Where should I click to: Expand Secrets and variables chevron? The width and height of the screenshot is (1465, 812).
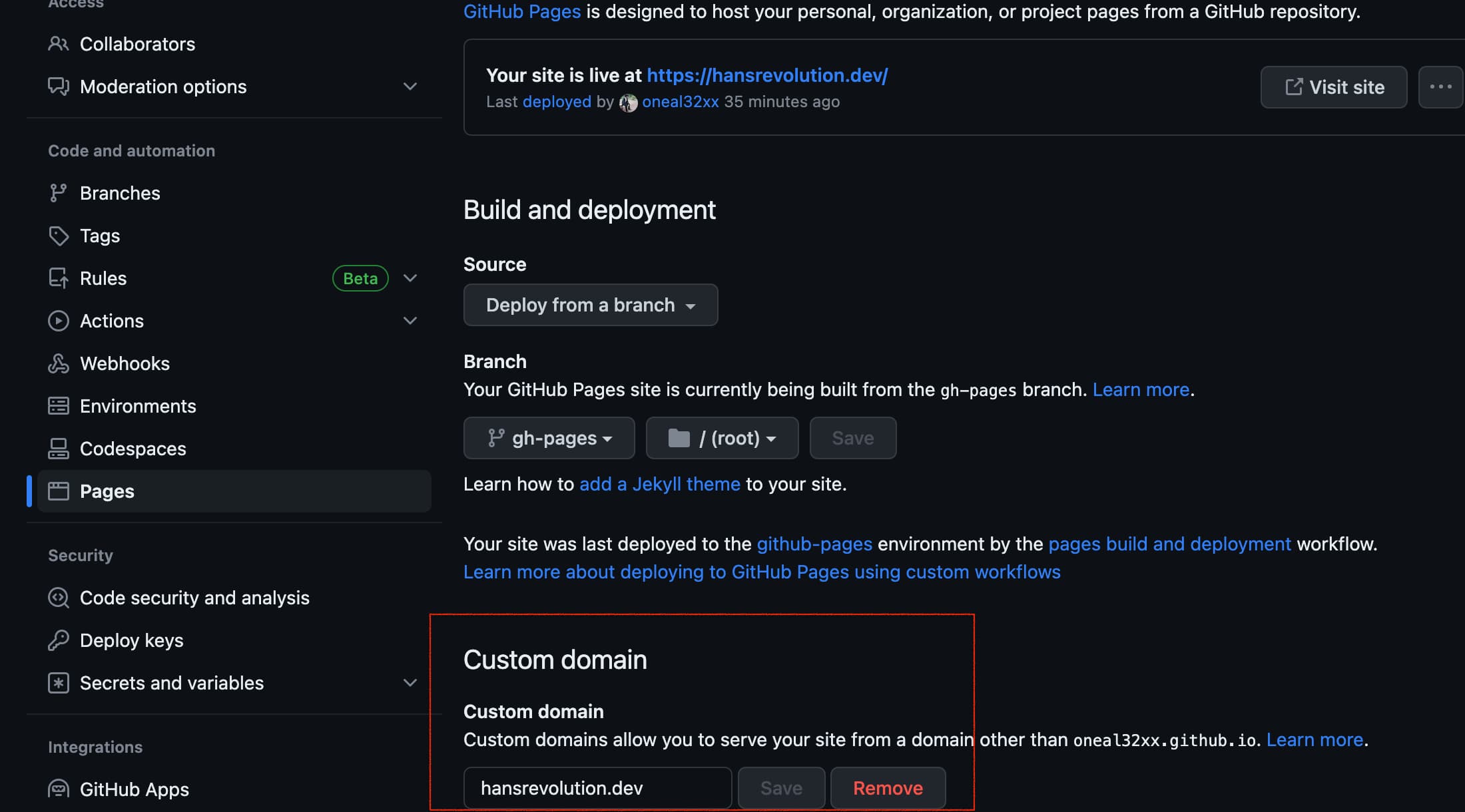tap(410, 683)
